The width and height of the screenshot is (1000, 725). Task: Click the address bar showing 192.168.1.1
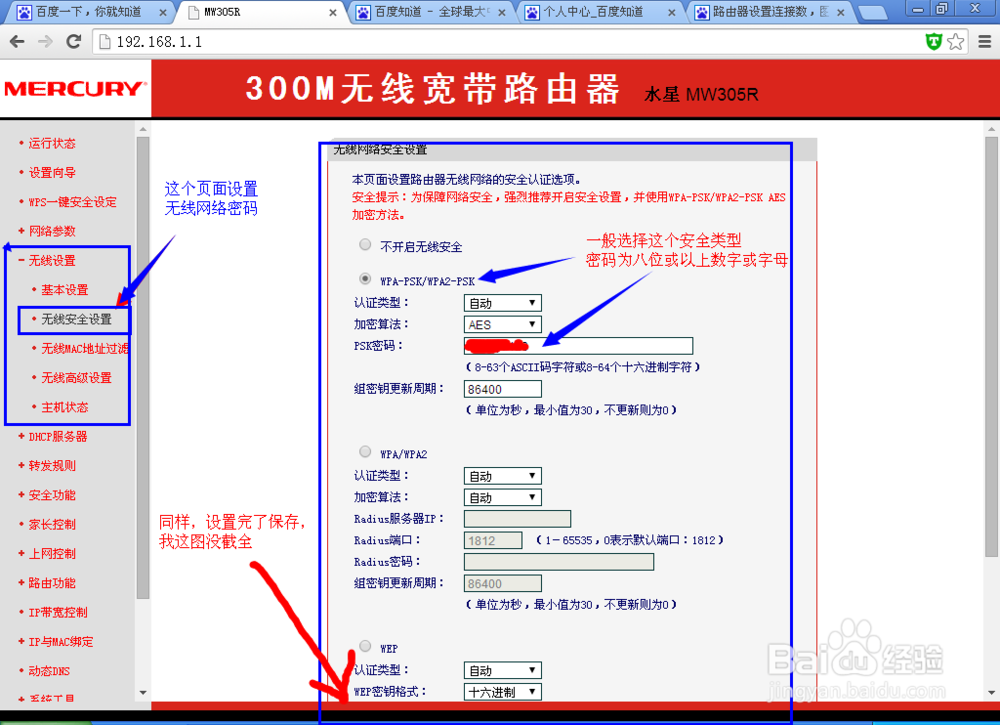(510, 42)
